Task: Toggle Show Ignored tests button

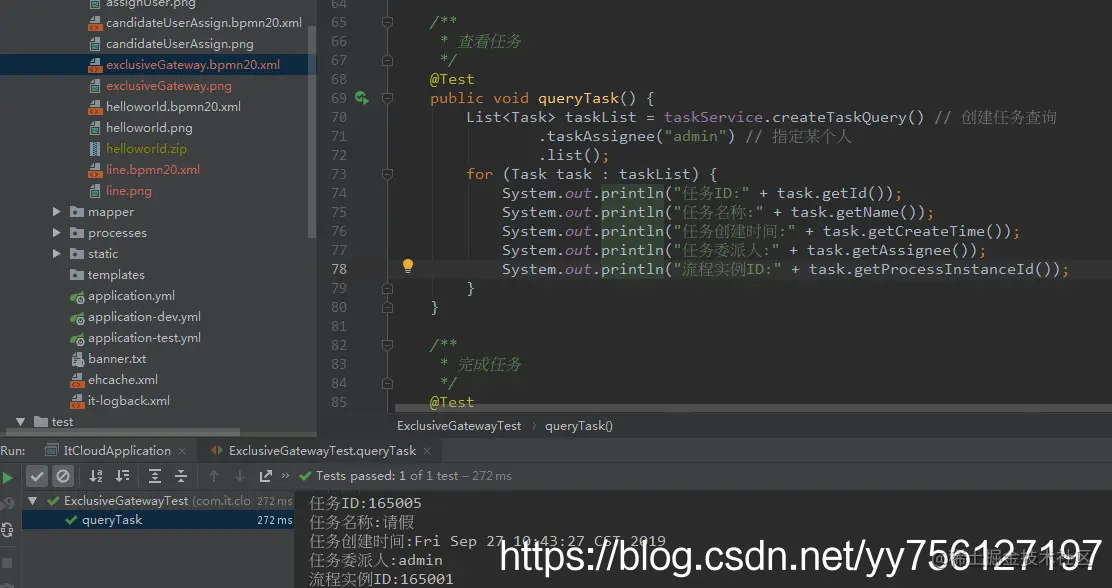Action: pos(62,476)
